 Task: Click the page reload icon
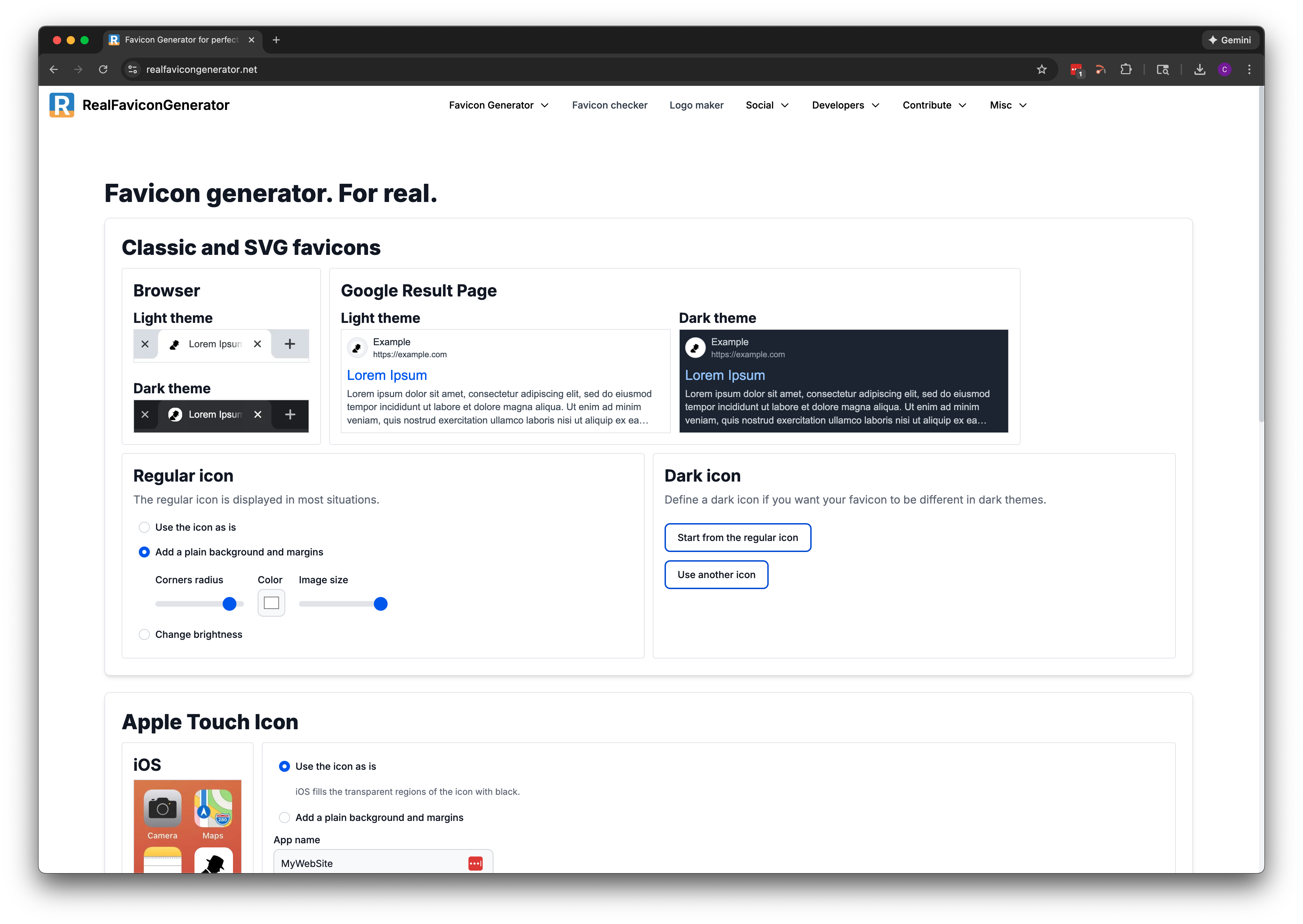coord(103,69)
